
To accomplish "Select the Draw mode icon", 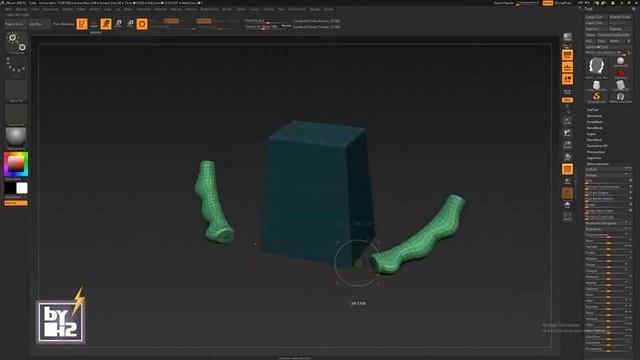I will tap(94, 24).
